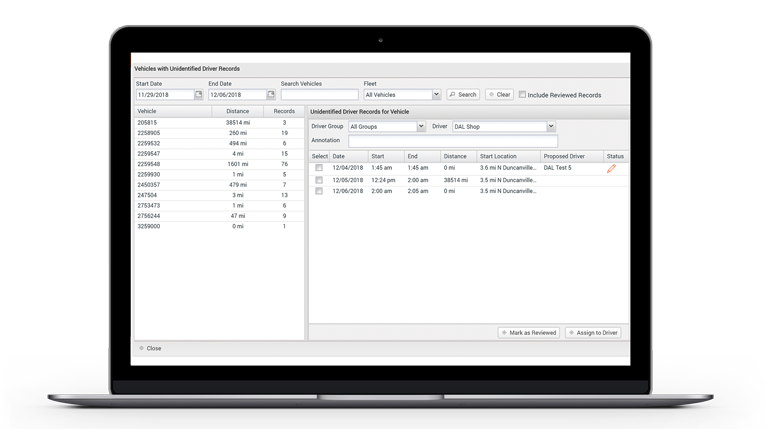Select vehicle 205815 row
Viewport: 770px width, 429px height.
[x=219, y=123]
